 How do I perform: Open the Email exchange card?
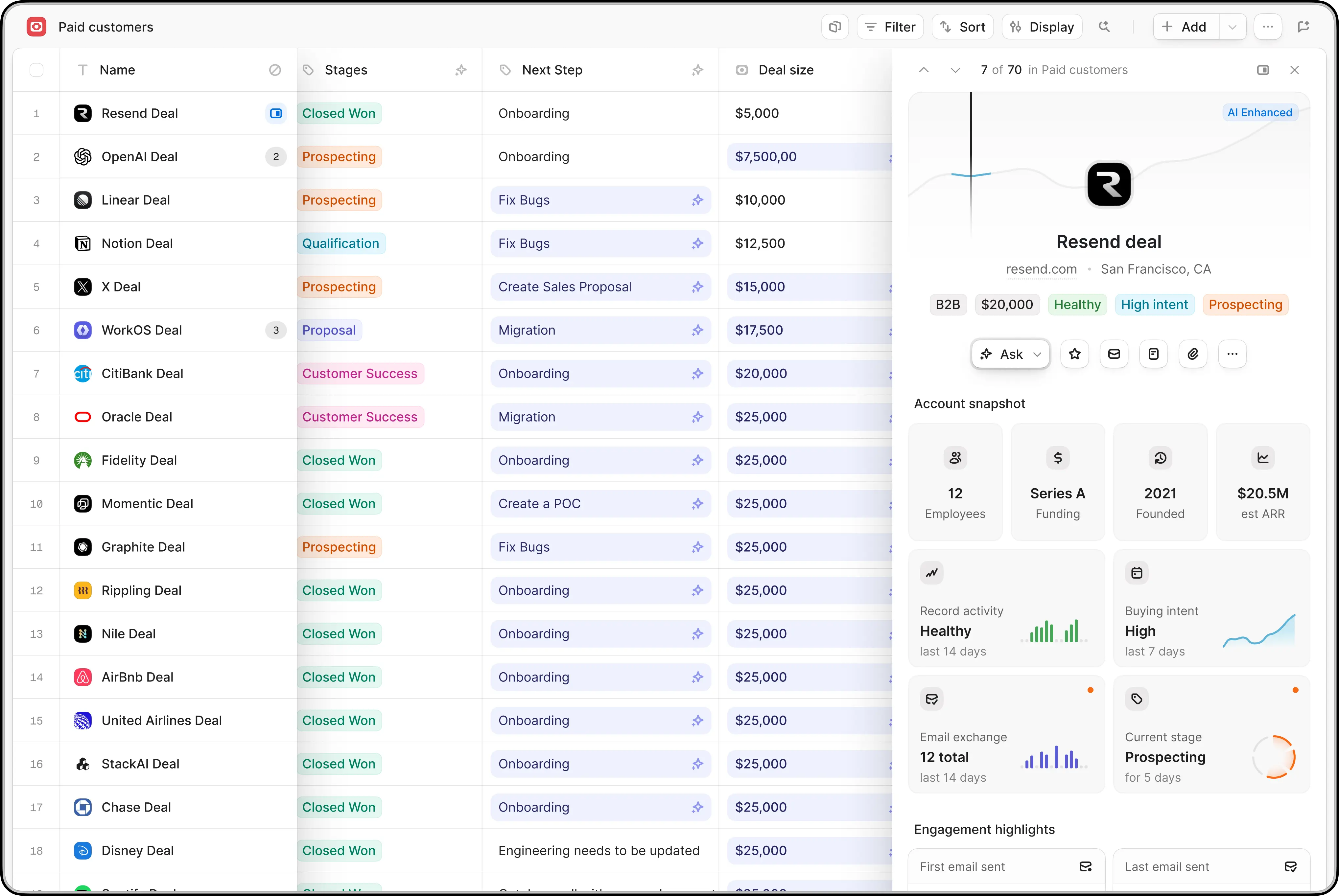tap(1006, 734)
